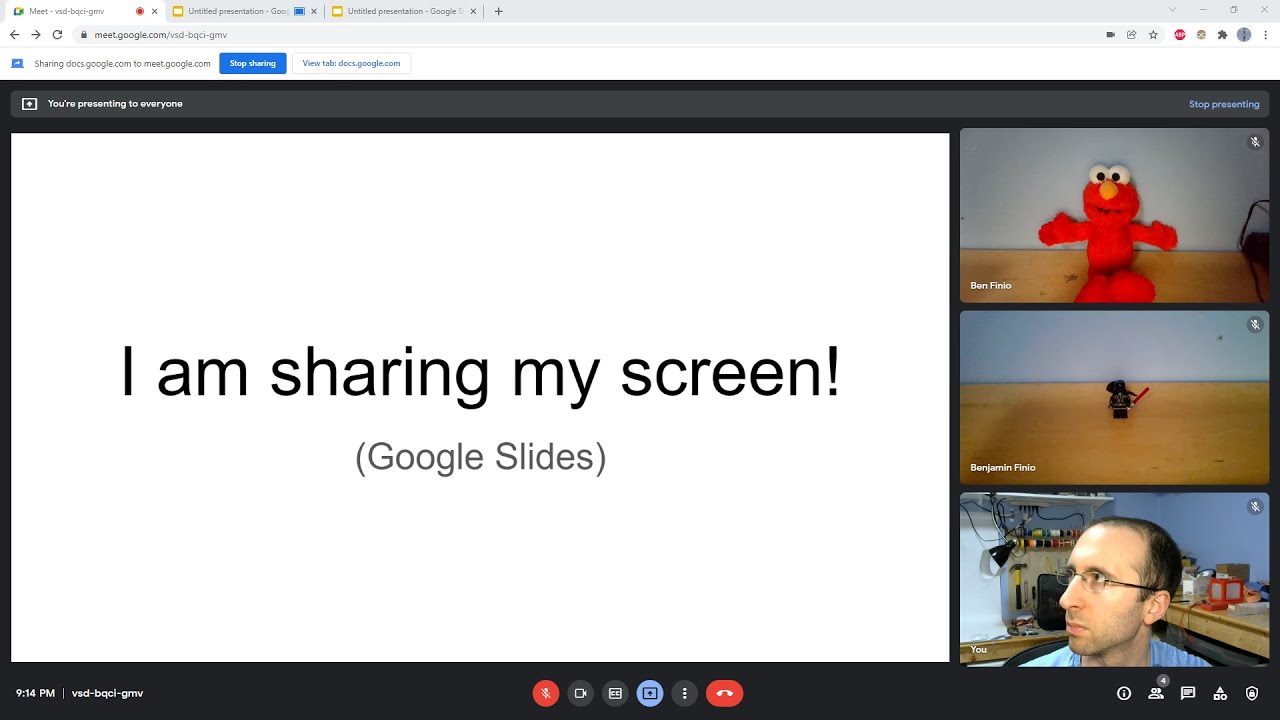
Task: Open the Chrome three-dot menu
Action: 1265,33
